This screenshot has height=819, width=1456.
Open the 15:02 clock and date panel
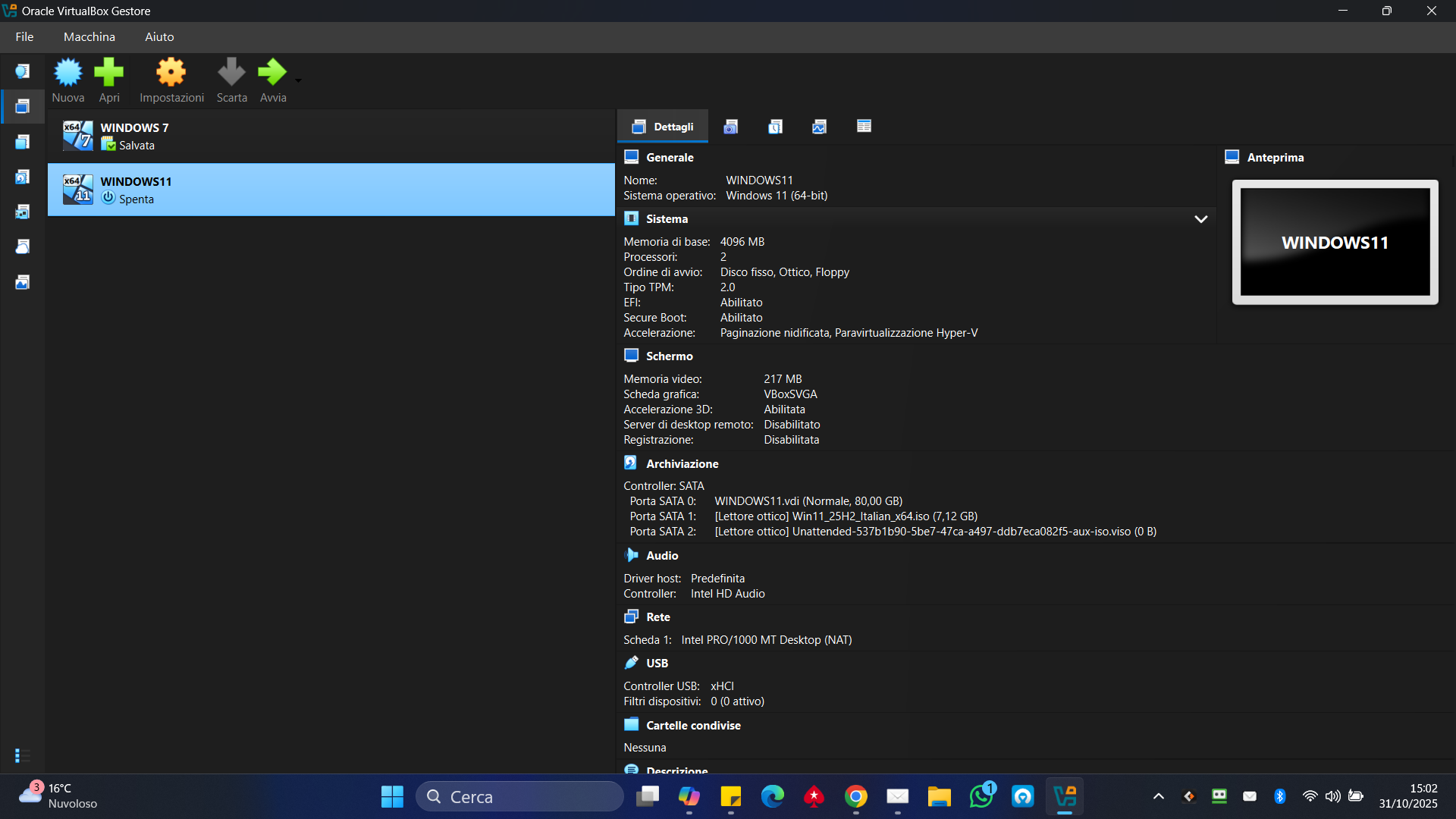click(1408, 796)
